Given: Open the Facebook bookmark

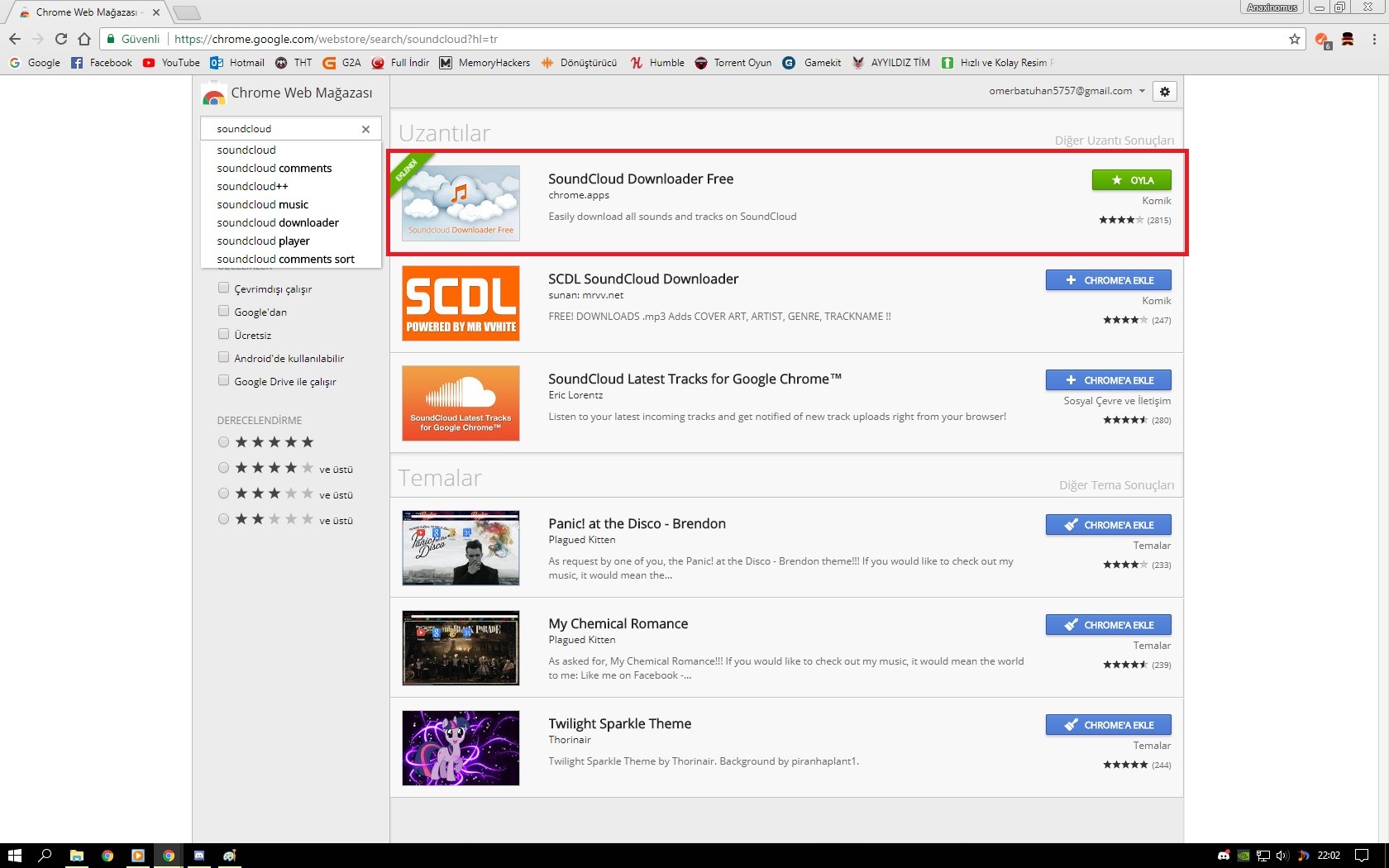Looking at the screenshot, I should tap(102, 63).
